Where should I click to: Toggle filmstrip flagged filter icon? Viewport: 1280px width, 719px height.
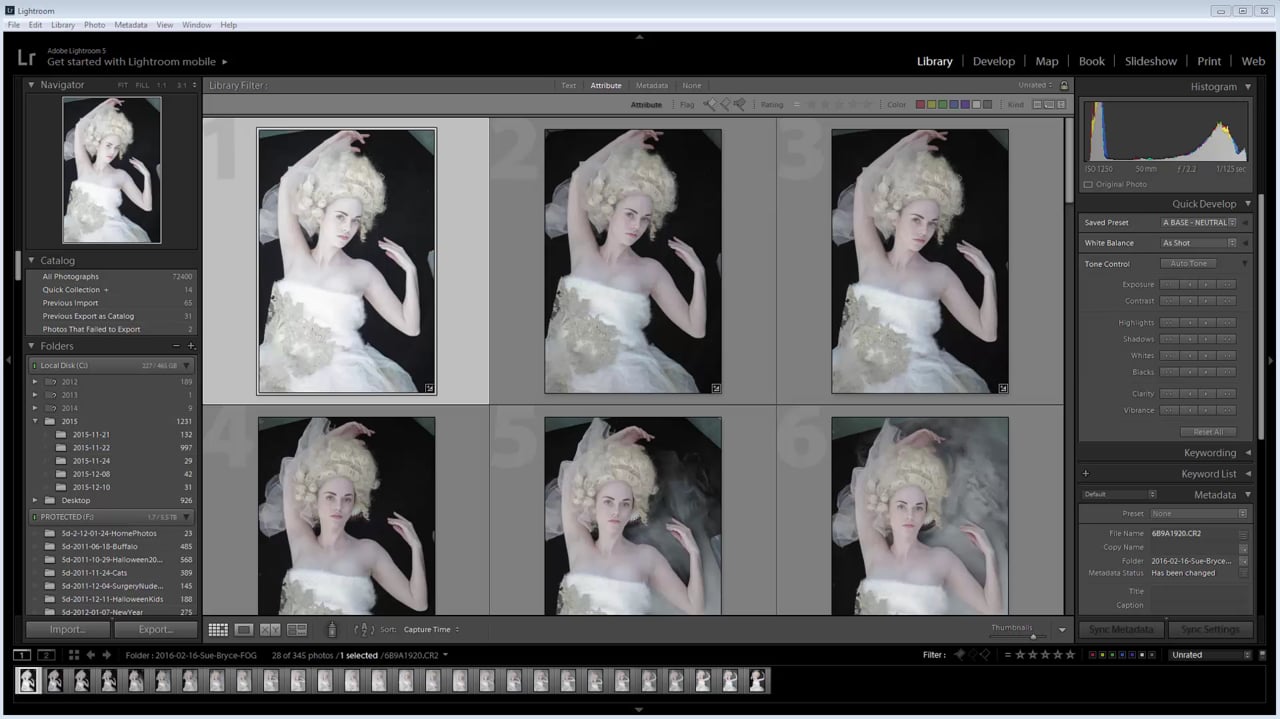click(960, 655)
